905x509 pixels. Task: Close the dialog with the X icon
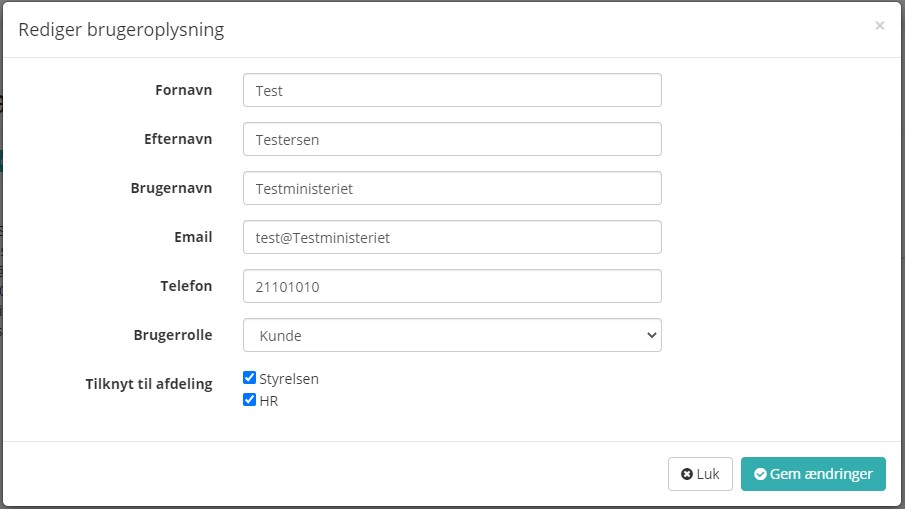[879, 26]
